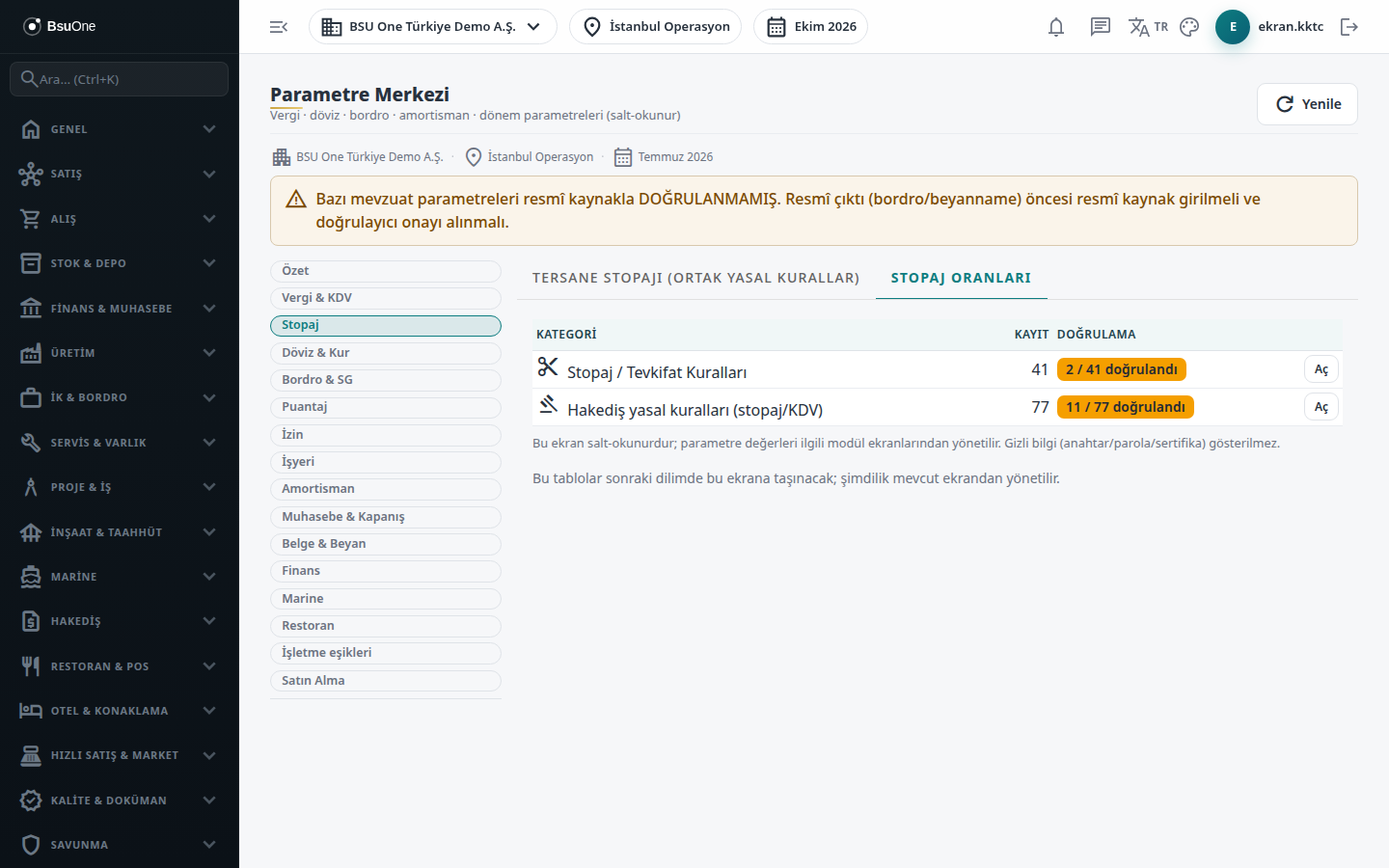1389x868 pixels.
Task: Expand the Hakediş chevron
Action: (209, 621)
